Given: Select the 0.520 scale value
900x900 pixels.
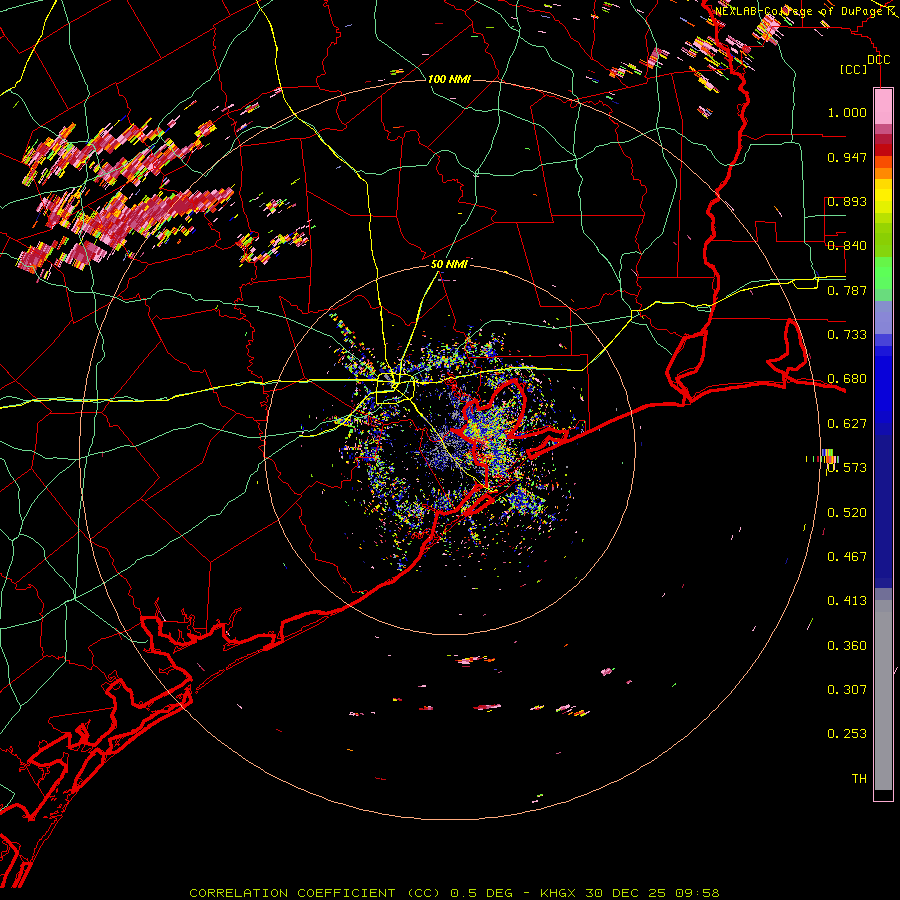Looking at the screenshot, I should [847, 513].
